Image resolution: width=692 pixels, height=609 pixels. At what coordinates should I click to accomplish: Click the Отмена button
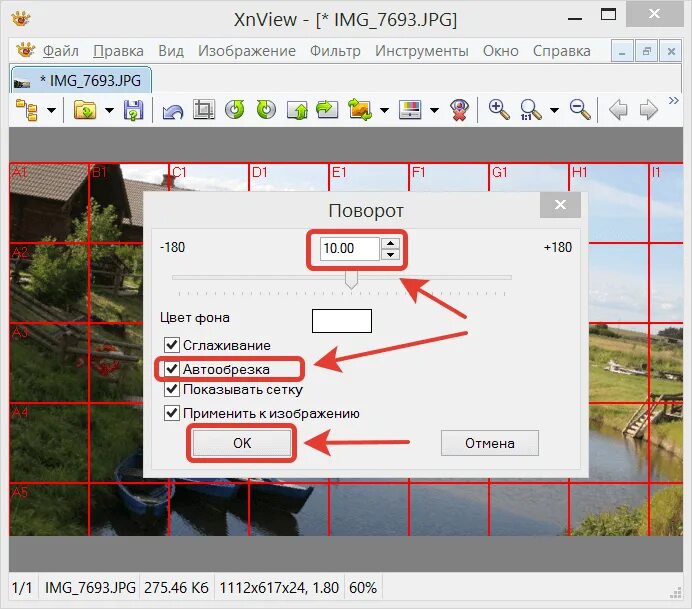click(490, 443)
